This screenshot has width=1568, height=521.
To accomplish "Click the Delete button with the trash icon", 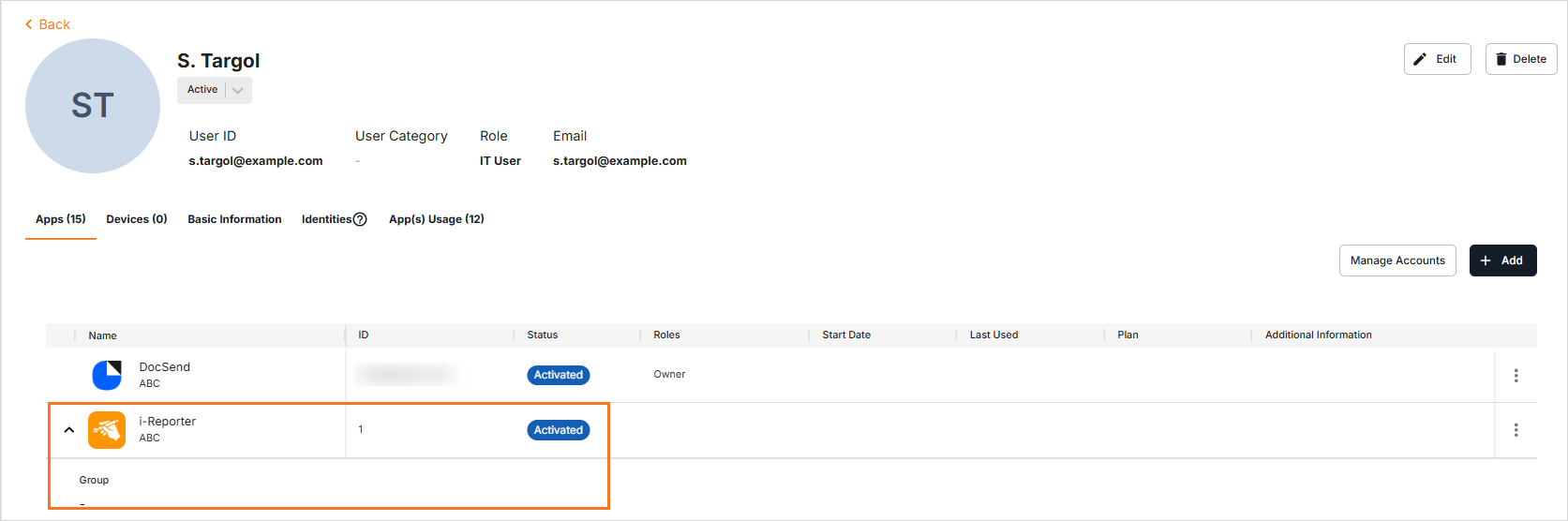I will pos(1520,59).
